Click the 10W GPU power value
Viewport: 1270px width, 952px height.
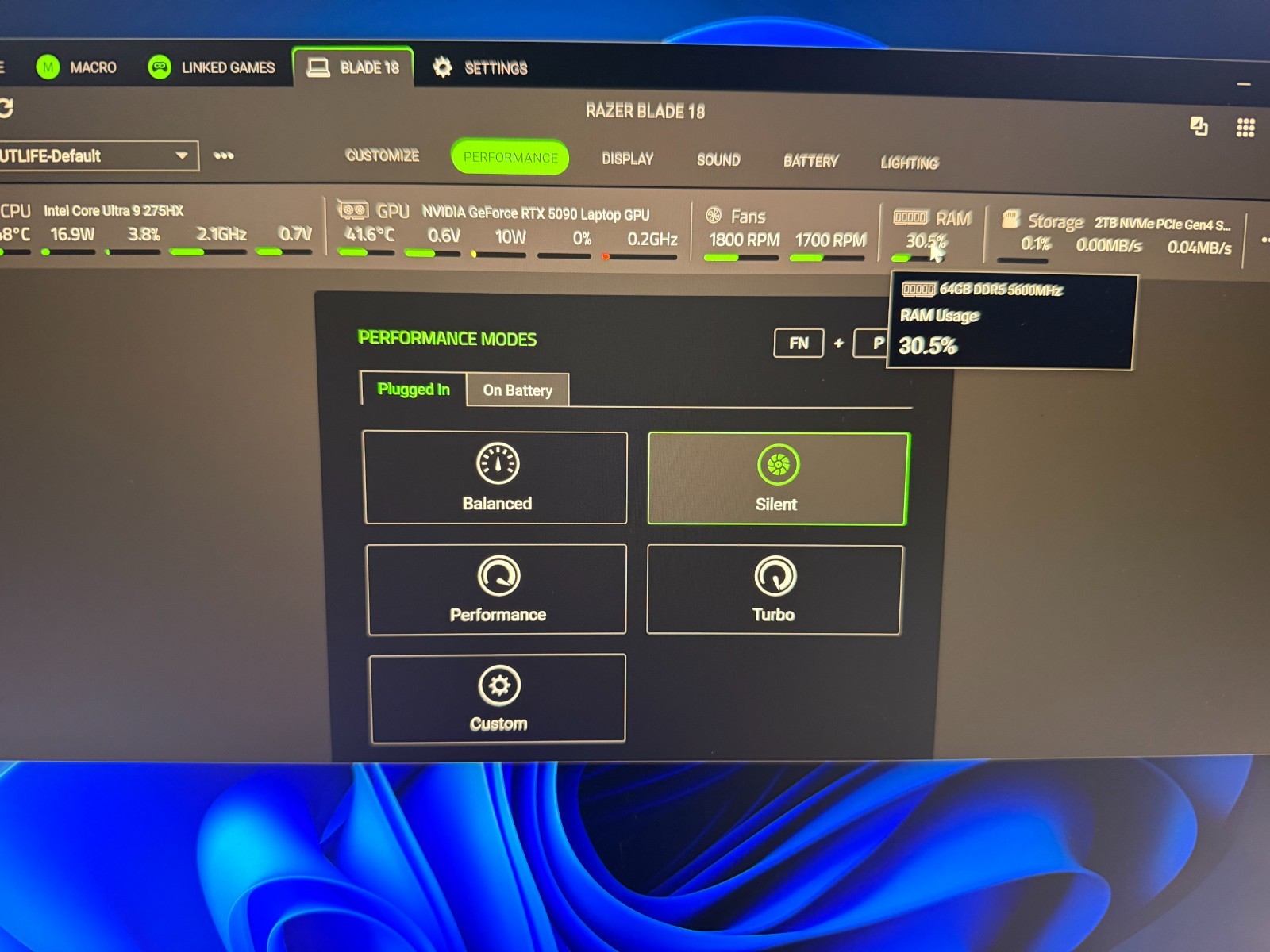510,237
